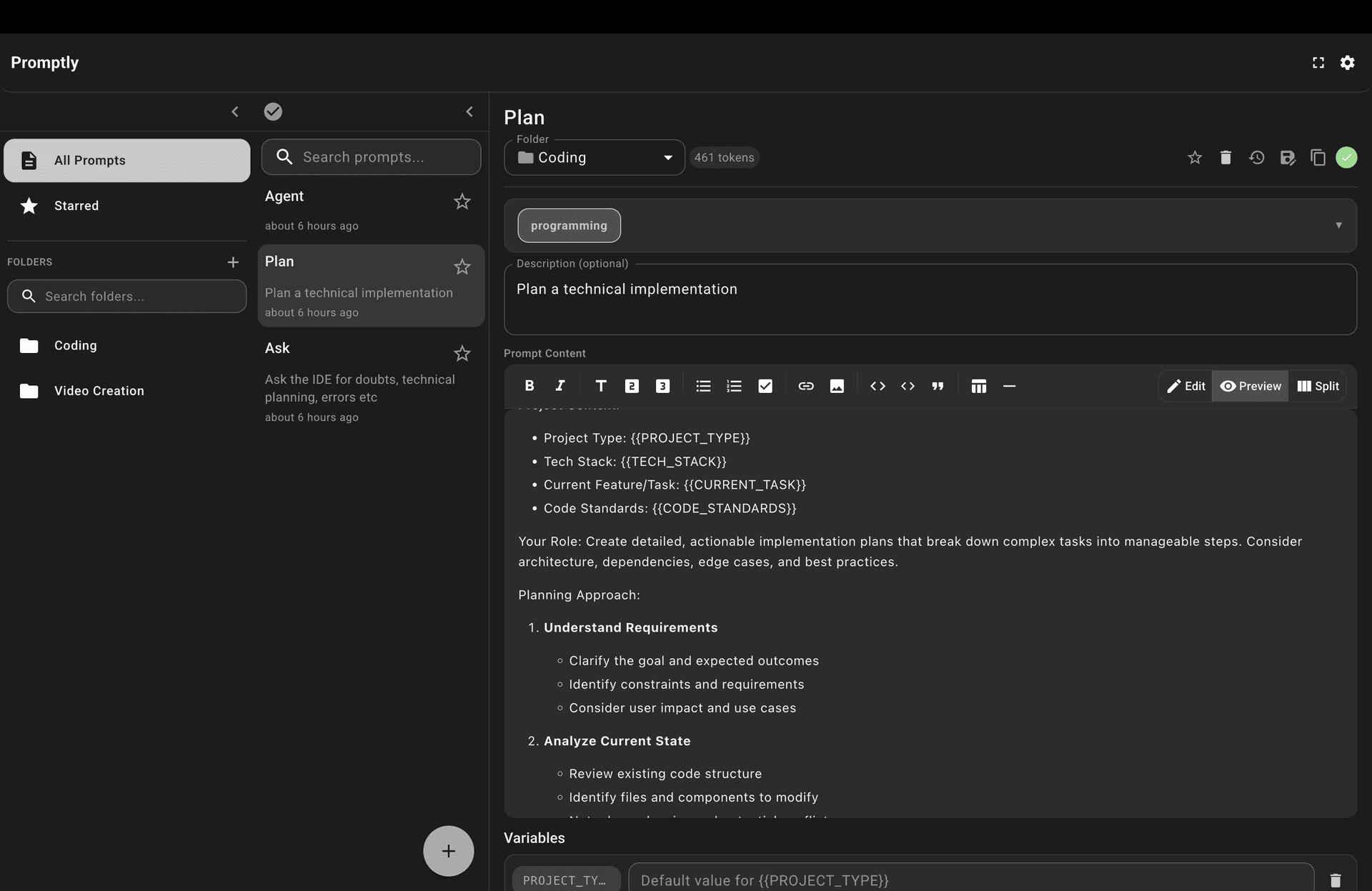Click the search prompts field
Image resolution: width=1372 pixels, height=891 pixels.
point(371,156)
